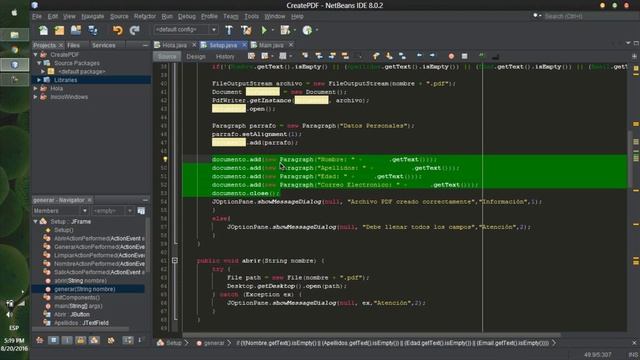Image resolution: width=640 pixels, height=360 pixels.
Task: Click the Setup breadcrumb at bottom
Action: click(174, 343)
